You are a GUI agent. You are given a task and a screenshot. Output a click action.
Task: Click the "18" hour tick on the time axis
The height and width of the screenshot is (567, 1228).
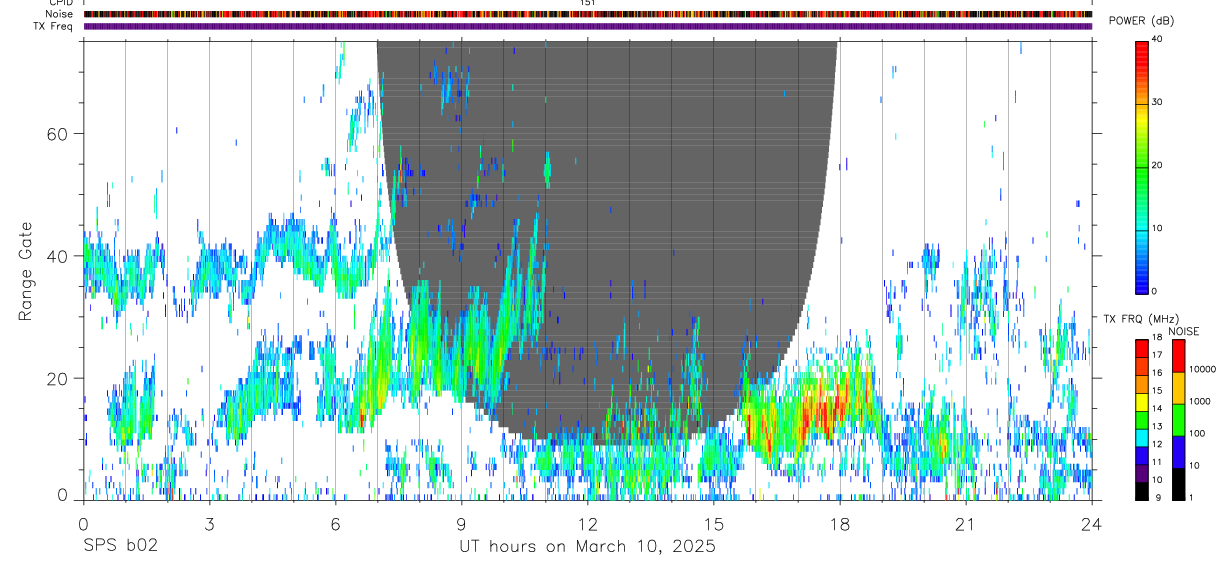click(839, 523)
